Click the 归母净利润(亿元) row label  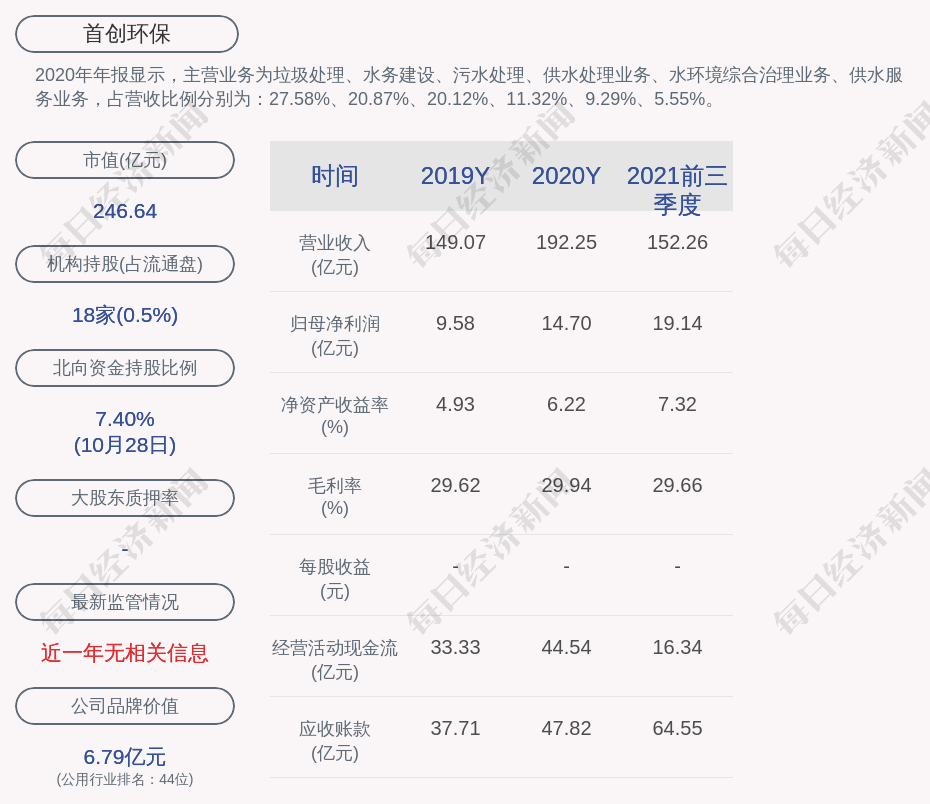[x=335, y=336]
